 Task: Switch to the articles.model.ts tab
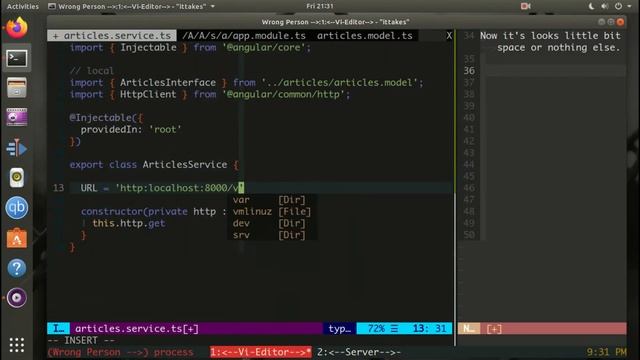pos(364,36)
